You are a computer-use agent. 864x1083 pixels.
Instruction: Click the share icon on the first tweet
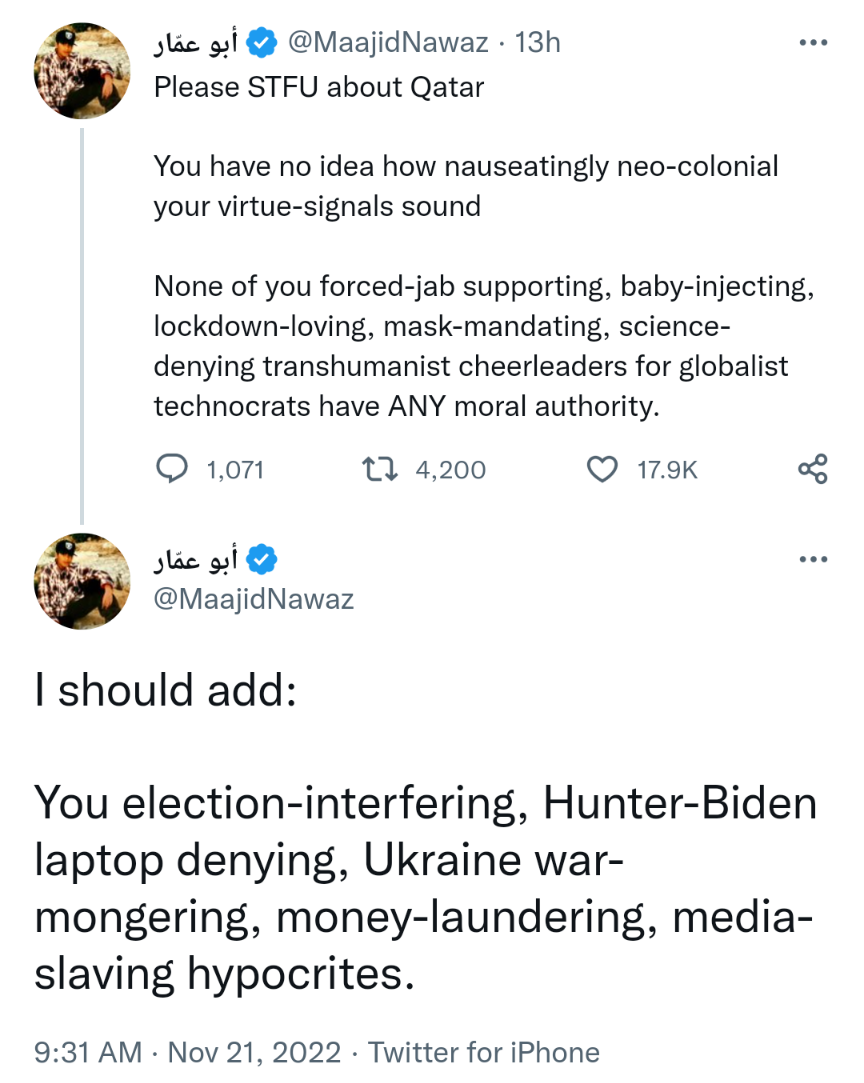point(813,469)
